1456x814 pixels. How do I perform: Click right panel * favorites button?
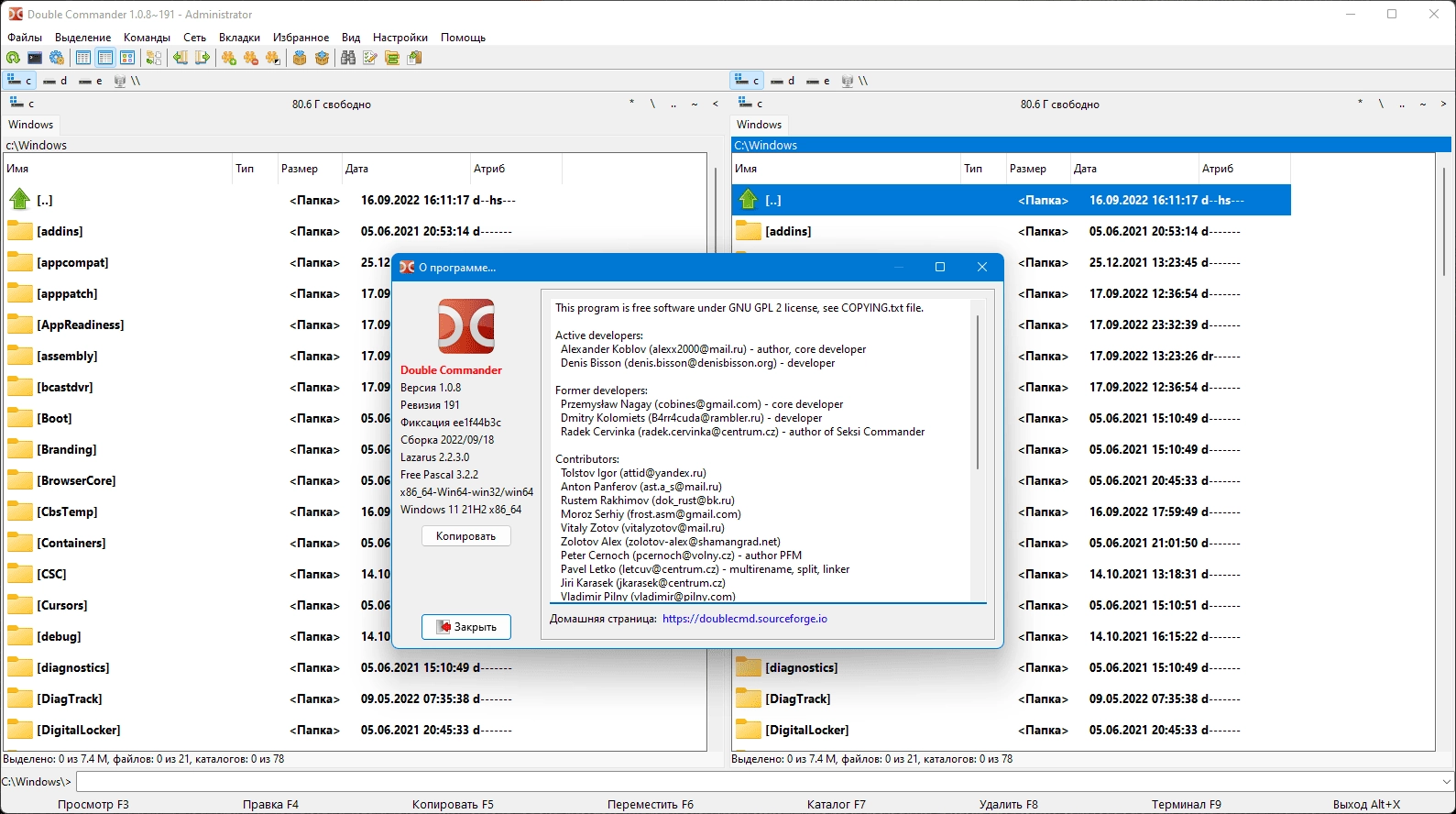click(x=1360, y=104)
